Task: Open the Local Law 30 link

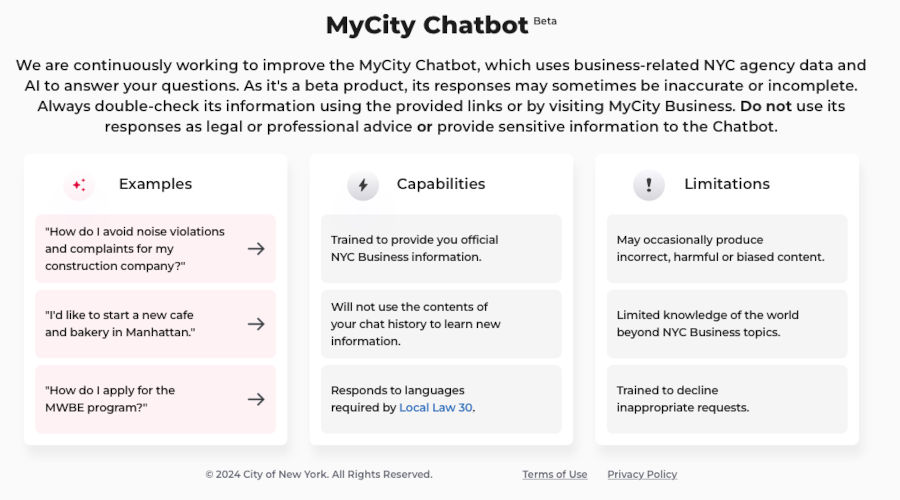Action: click(x=436, y=408)
